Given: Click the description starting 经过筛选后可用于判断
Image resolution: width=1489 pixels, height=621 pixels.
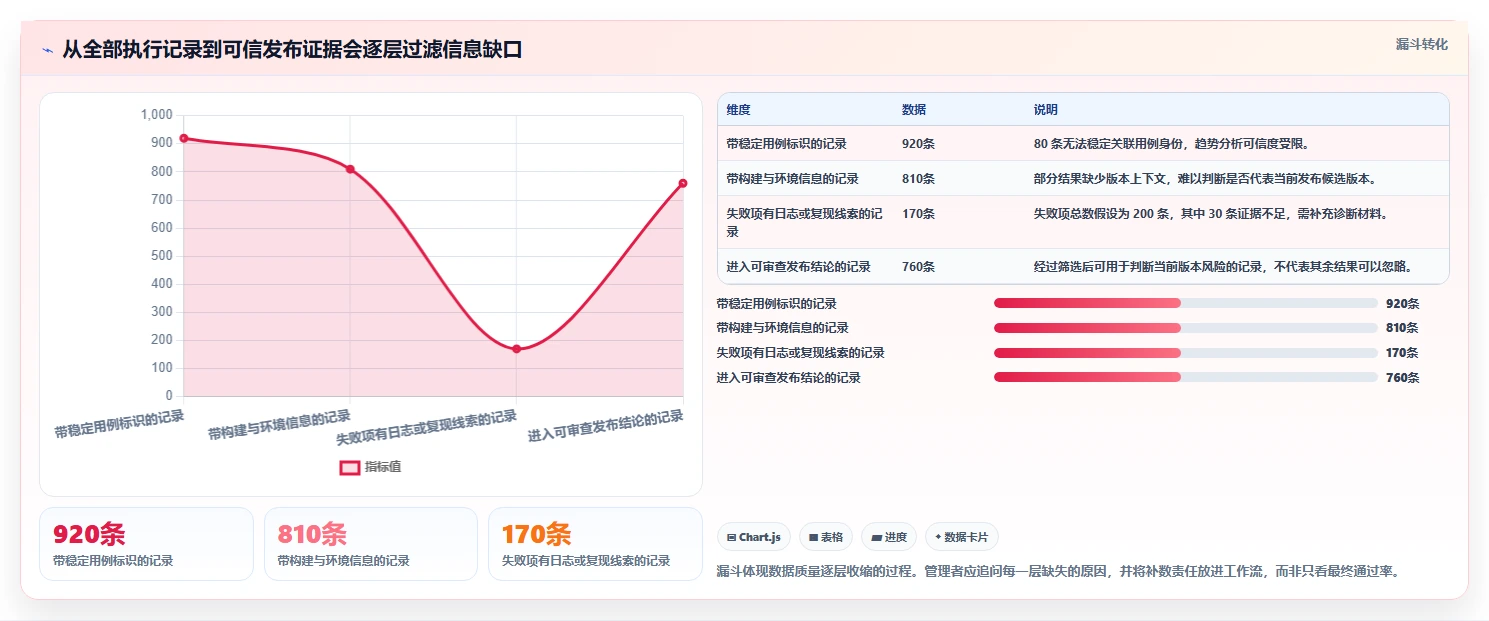Looking at the screenshot, I should coord(1223,267).
